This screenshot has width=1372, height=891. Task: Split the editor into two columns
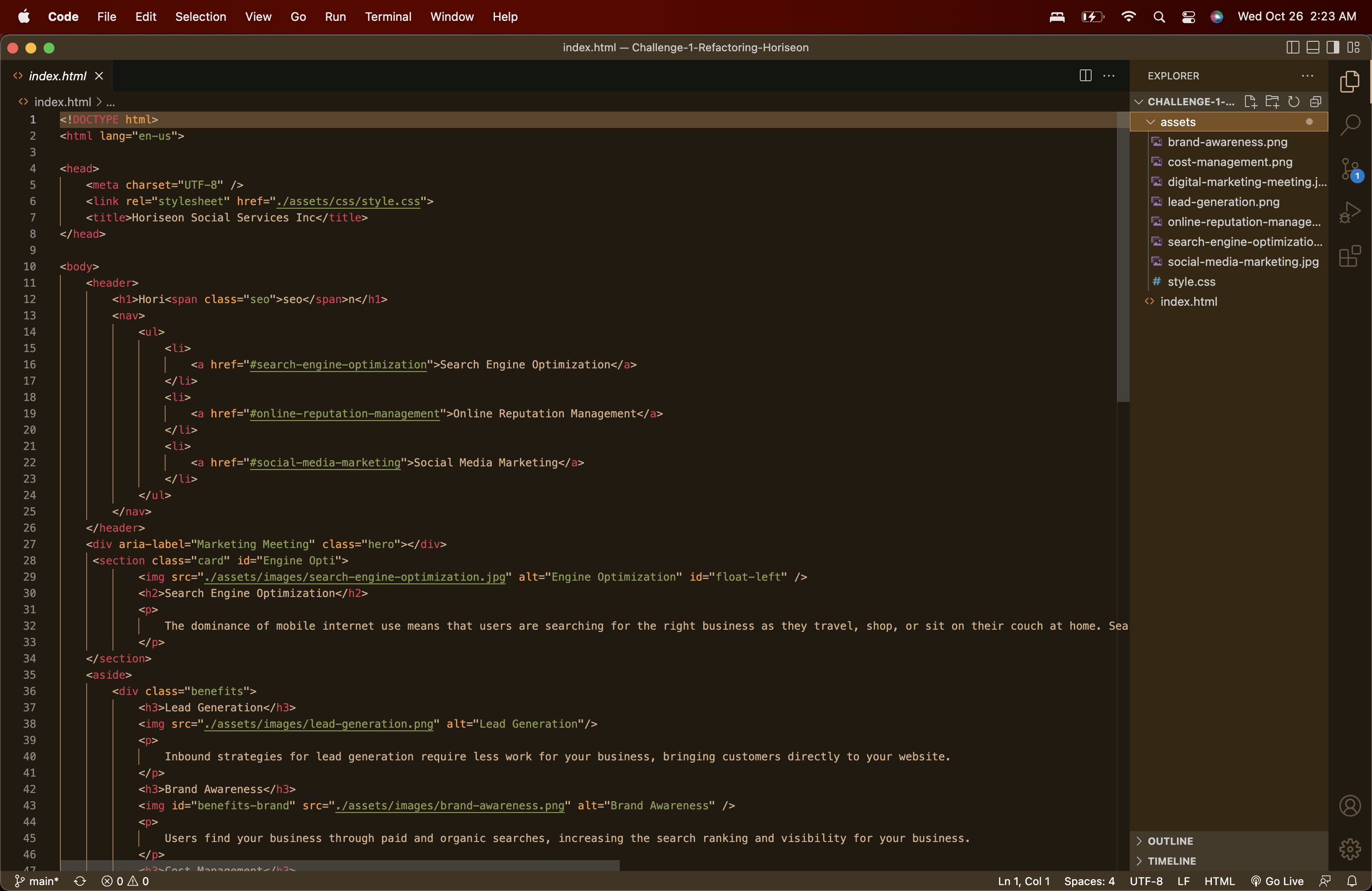click(1085, 75)
